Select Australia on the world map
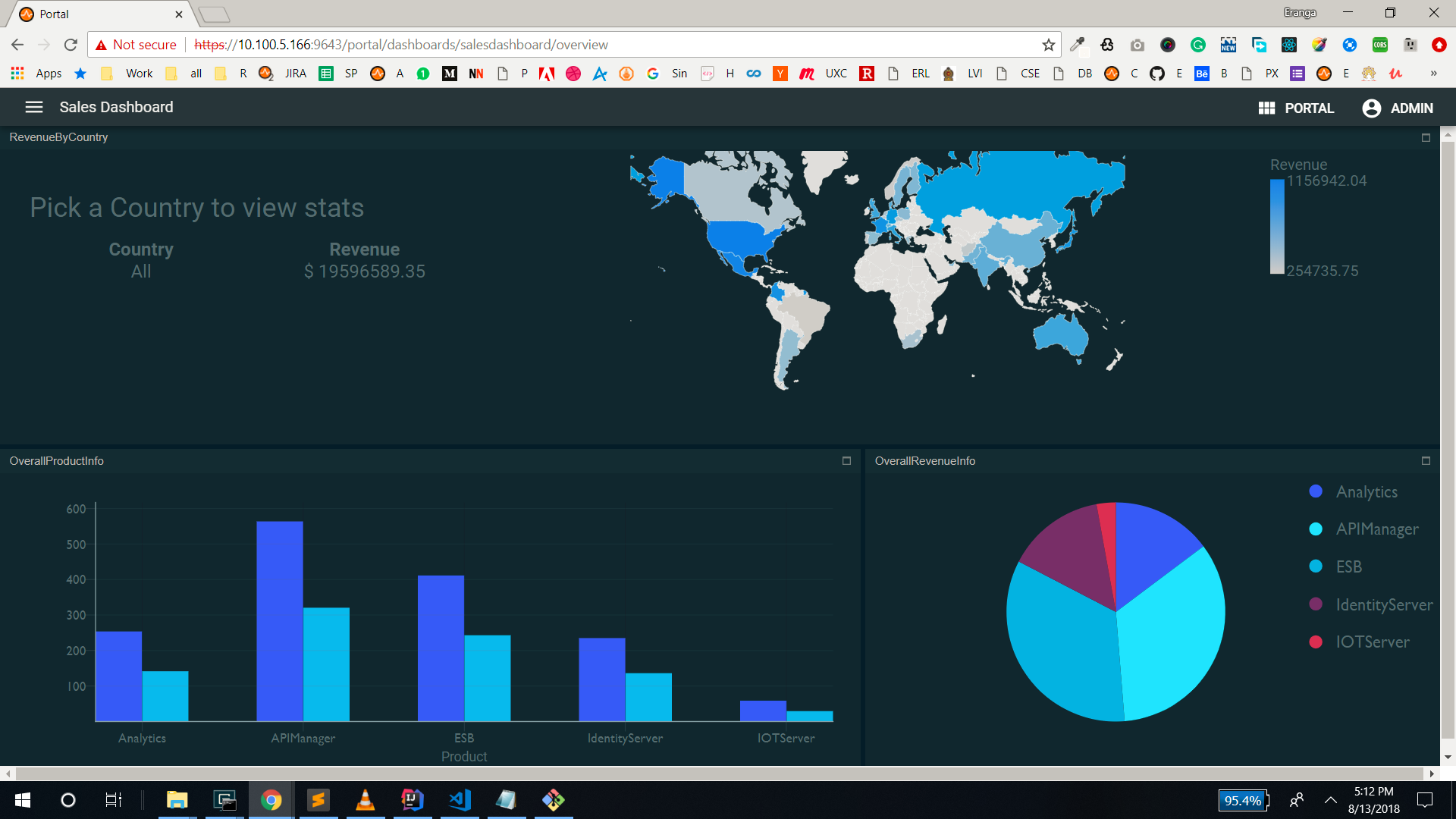This screenshot has width=1456, height=819. [1060, 334]
